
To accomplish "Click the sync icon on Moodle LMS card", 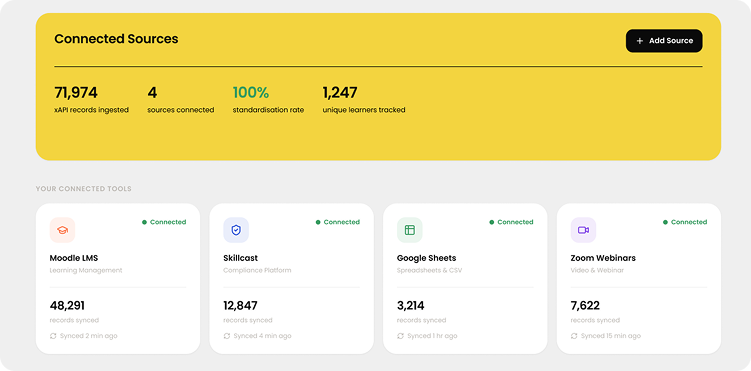I will pyautogui.click(x=53, y=336).
